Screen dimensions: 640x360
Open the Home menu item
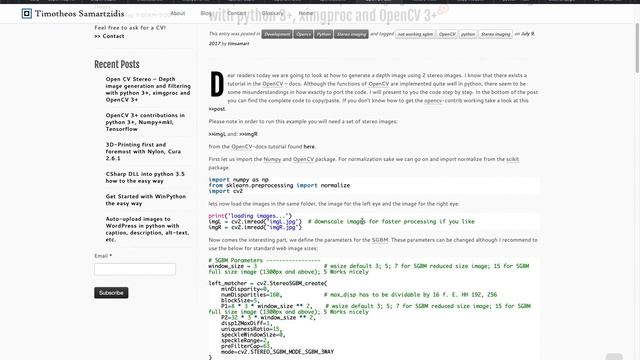[x=306, y=13]
